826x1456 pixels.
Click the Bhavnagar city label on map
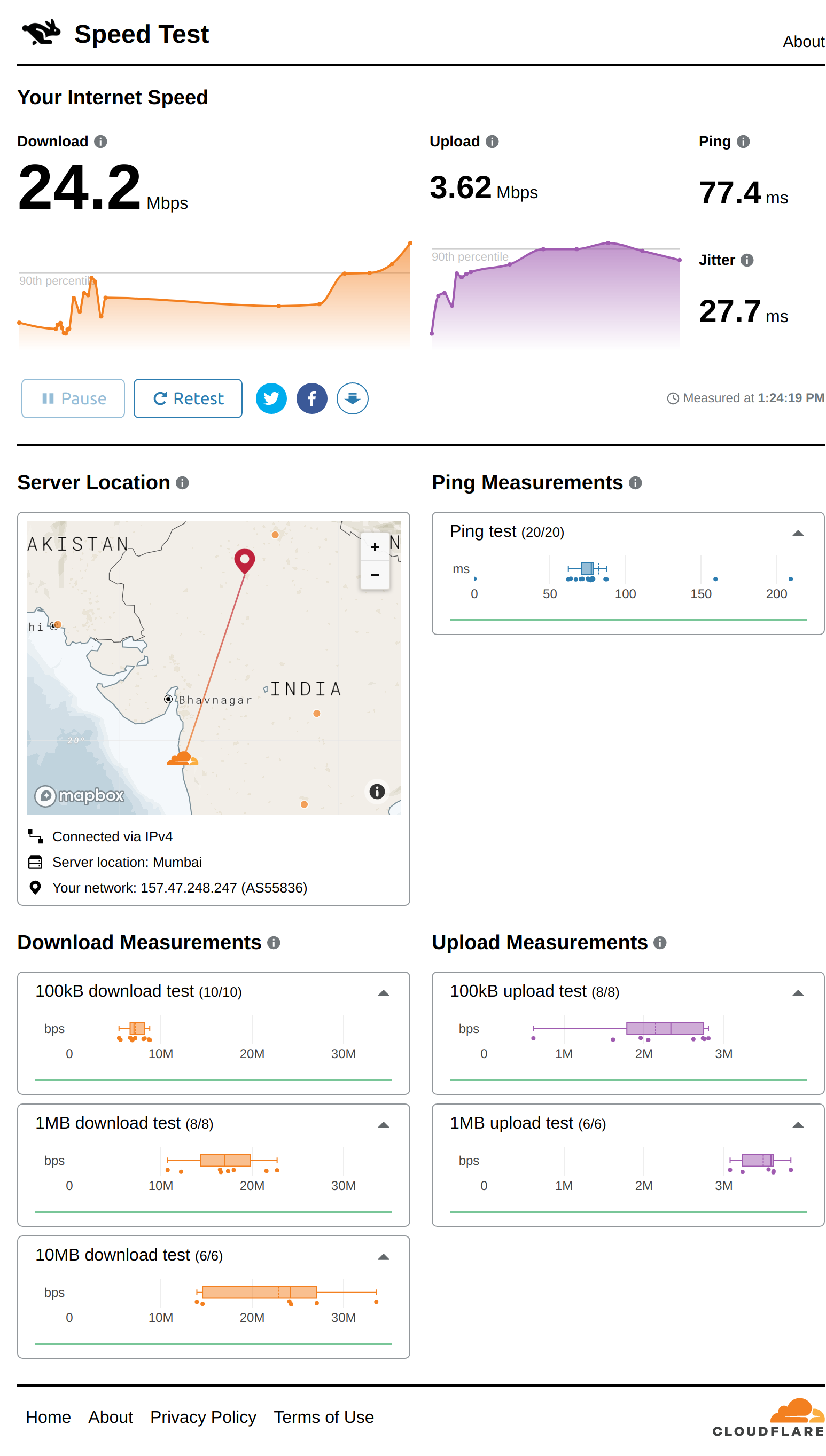214,700
